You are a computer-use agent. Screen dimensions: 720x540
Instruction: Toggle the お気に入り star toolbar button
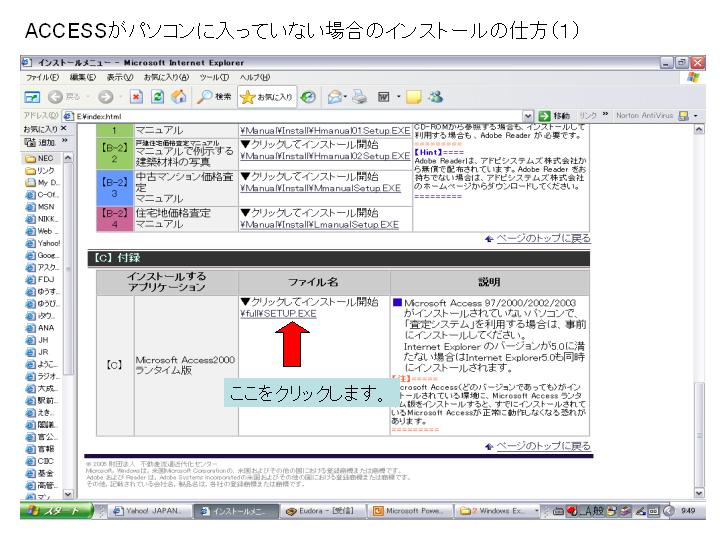pos(266,97)
